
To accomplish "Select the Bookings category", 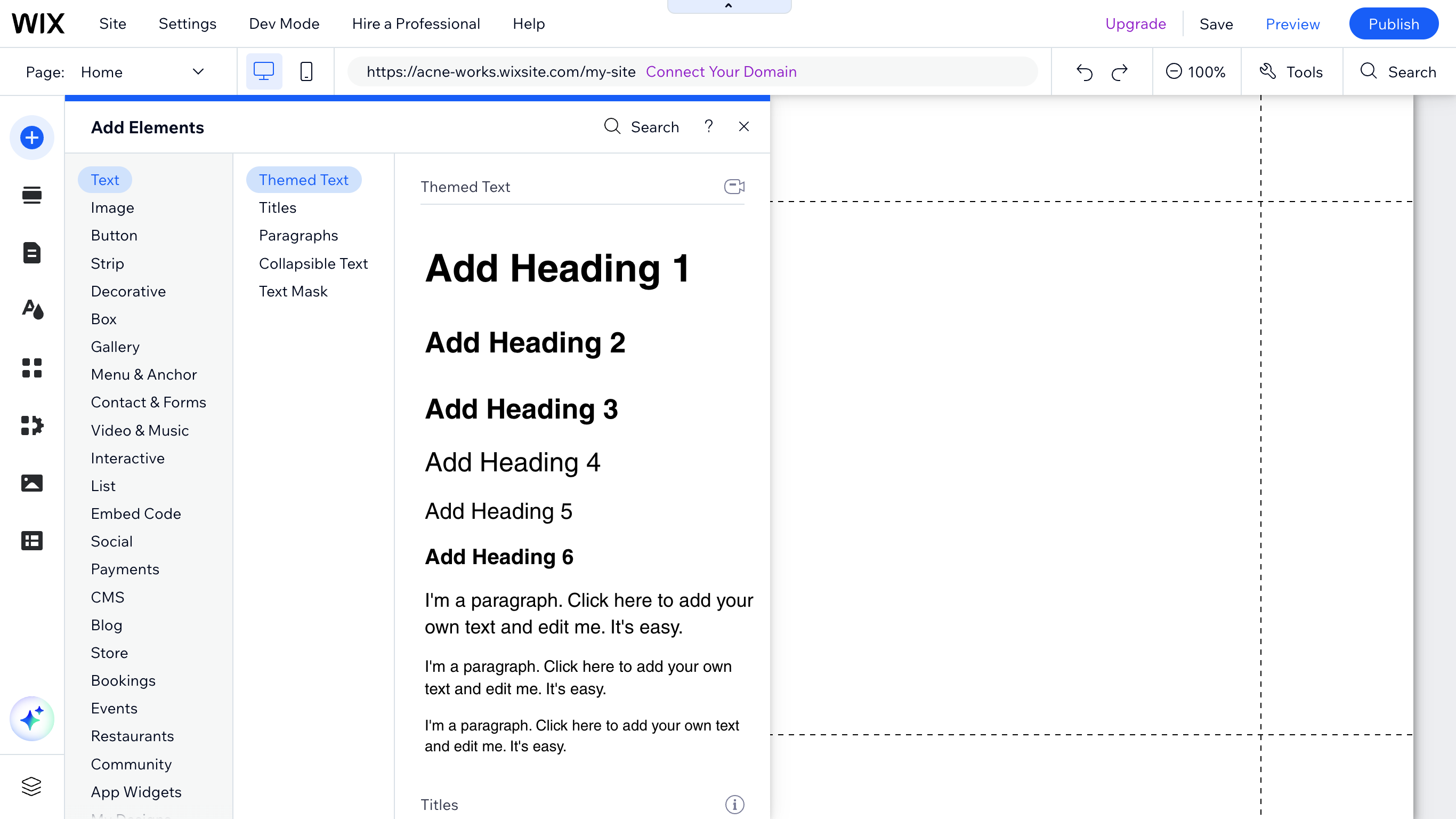I will pos(123,680).
